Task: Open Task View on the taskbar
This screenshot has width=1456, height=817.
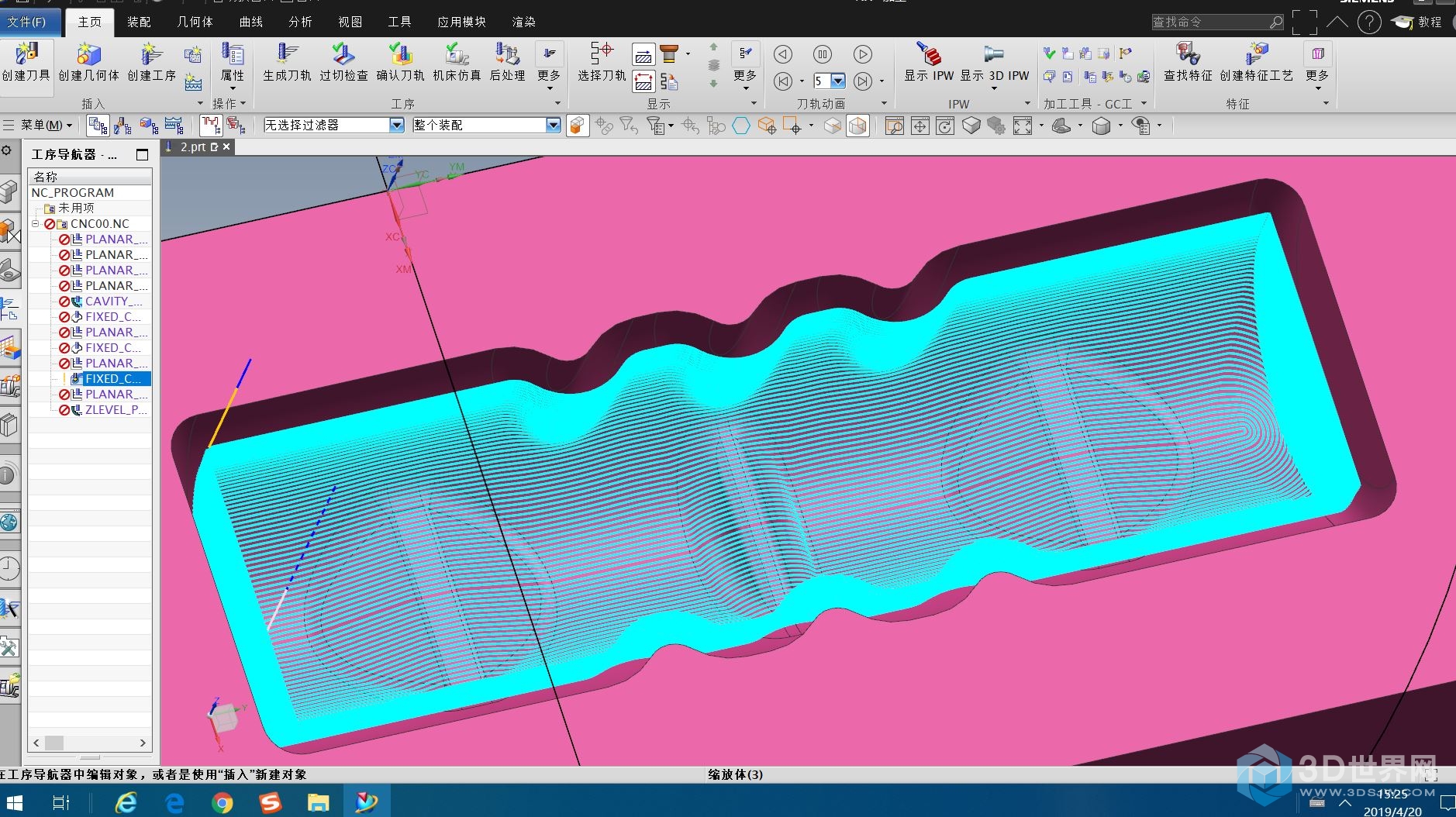Action: [x=60, y=801]
